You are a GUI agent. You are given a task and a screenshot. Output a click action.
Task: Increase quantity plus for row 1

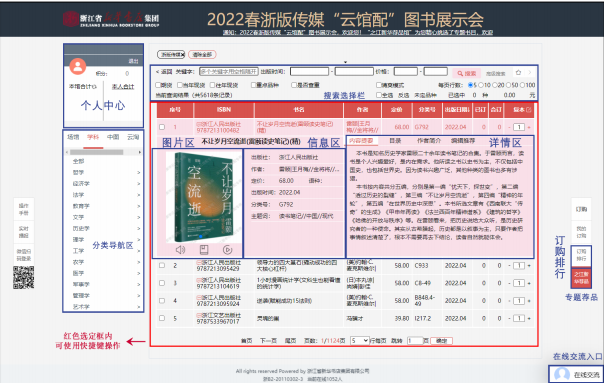(x=529, y=127)
